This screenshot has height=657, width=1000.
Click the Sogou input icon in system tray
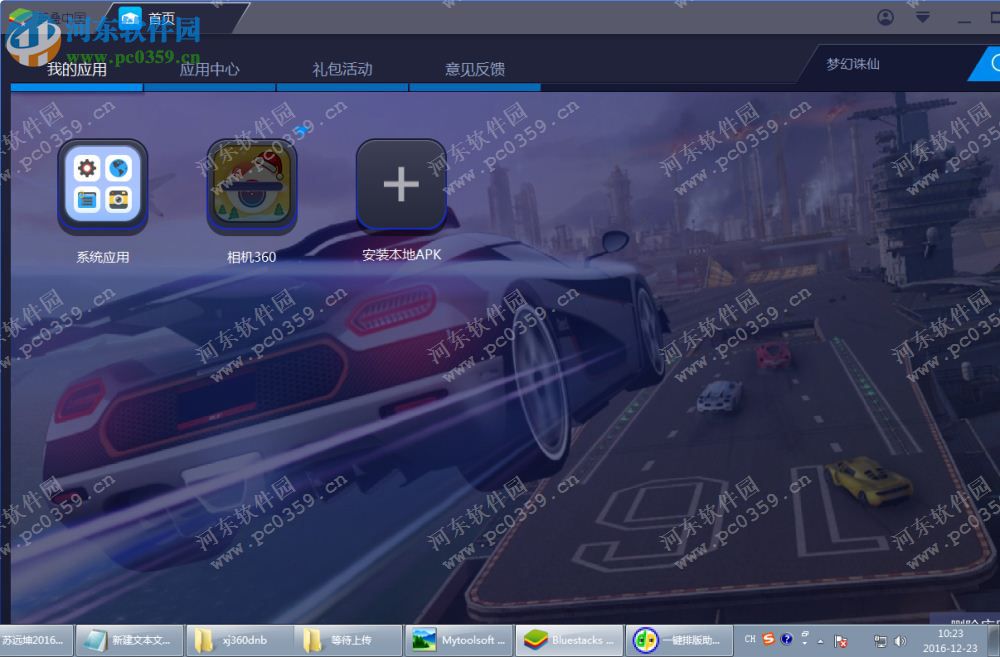tap(768, 640)
